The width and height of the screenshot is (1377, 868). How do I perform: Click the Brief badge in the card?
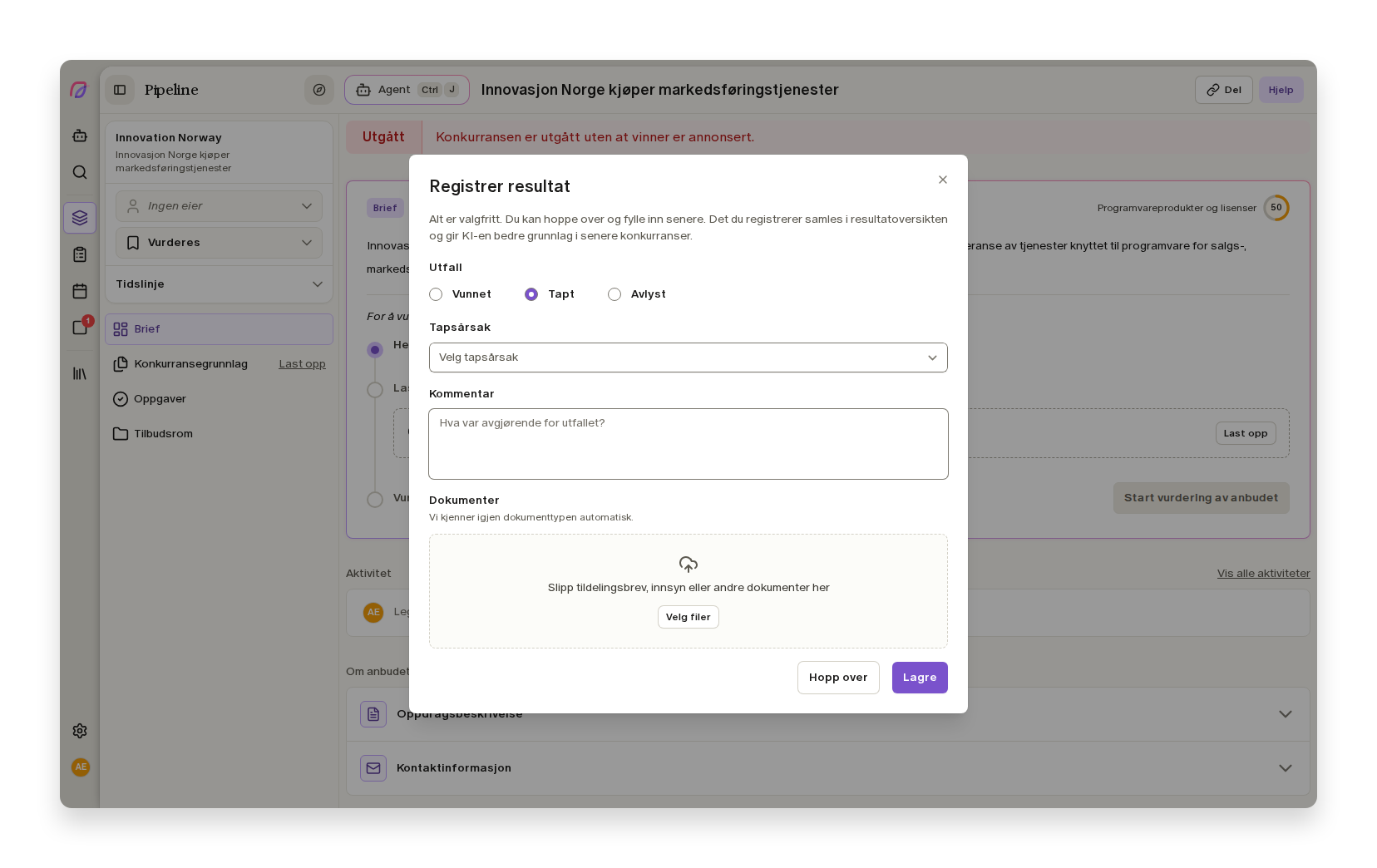[385, 208]
